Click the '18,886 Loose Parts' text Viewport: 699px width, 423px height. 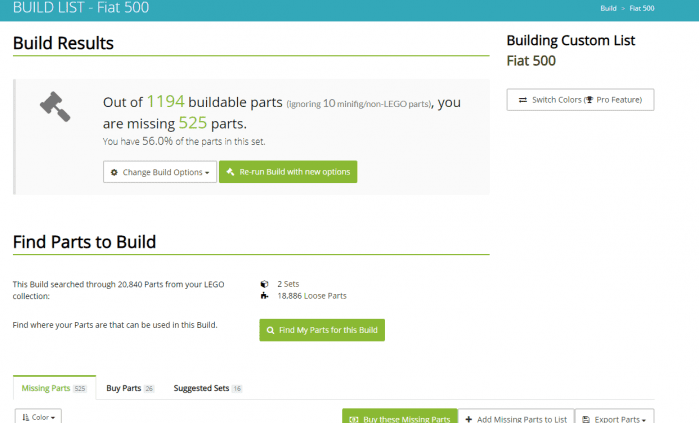tap(312, 296)
